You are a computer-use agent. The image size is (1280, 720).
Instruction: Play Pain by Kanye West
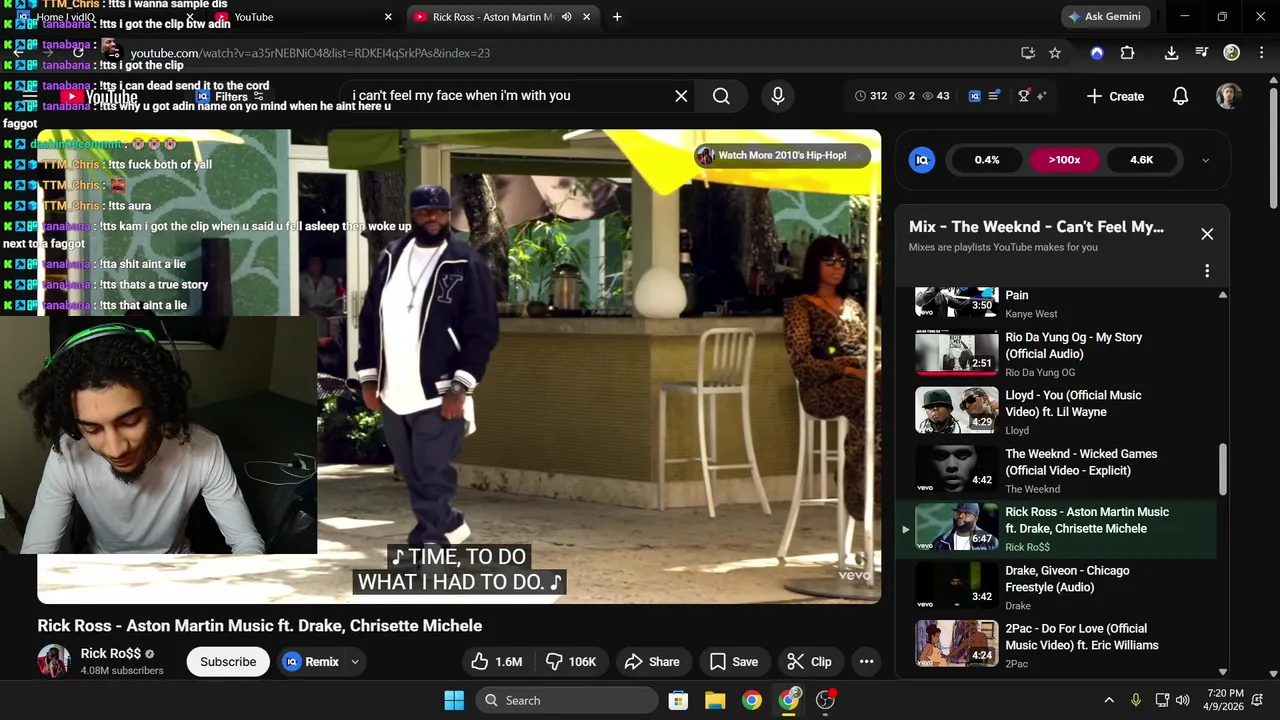pos(1055,302)
